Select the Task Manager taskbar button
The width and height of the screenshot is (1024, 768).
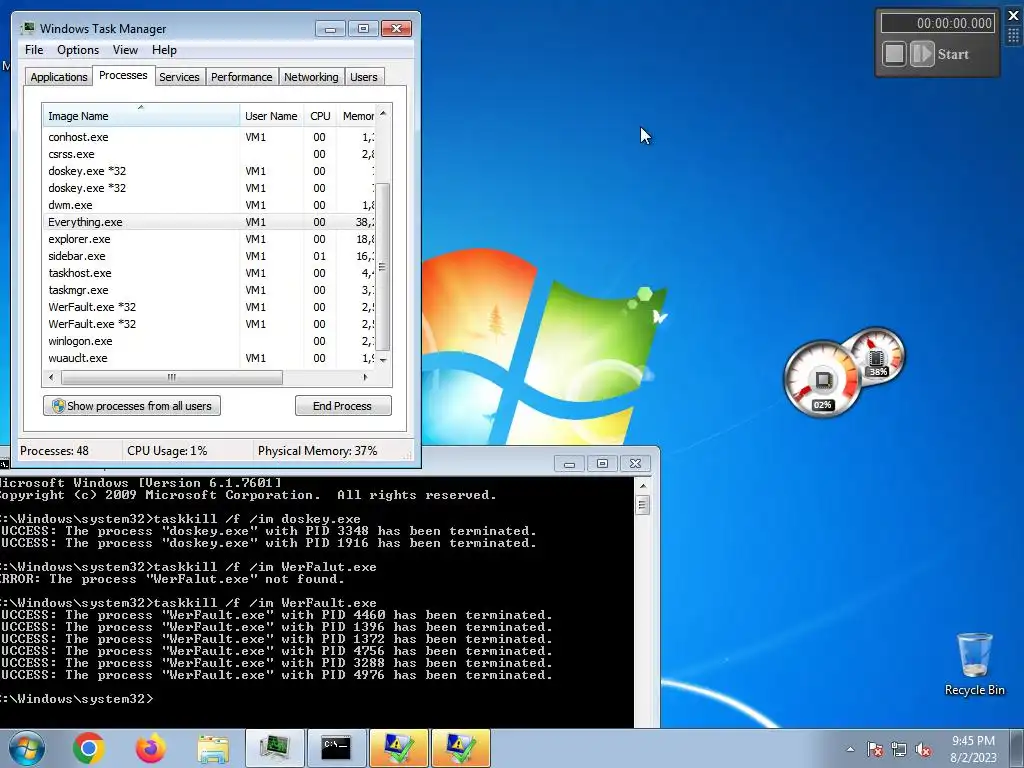click(275, 748)
